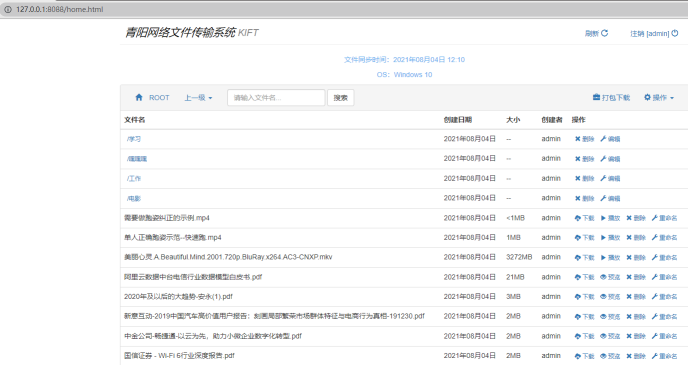Image resolution: width=688 pixels, height=365 pixels.
Task: Click the 3272MB size cell
Action: [x=519, y=257]
